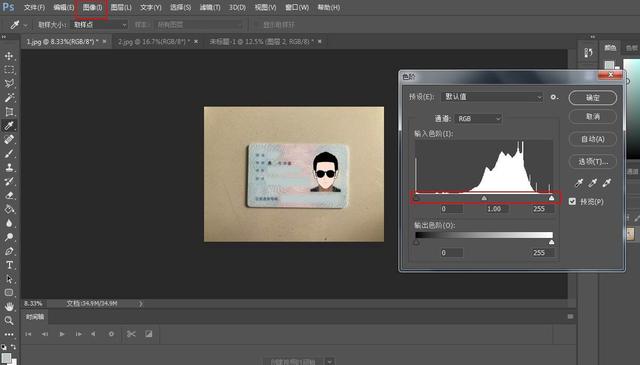The width and height of the screenshot is (640, 365).
Task: Toggle the Preview (预览) checkbox
Action: pyautogui.click(x=572, y=201)
